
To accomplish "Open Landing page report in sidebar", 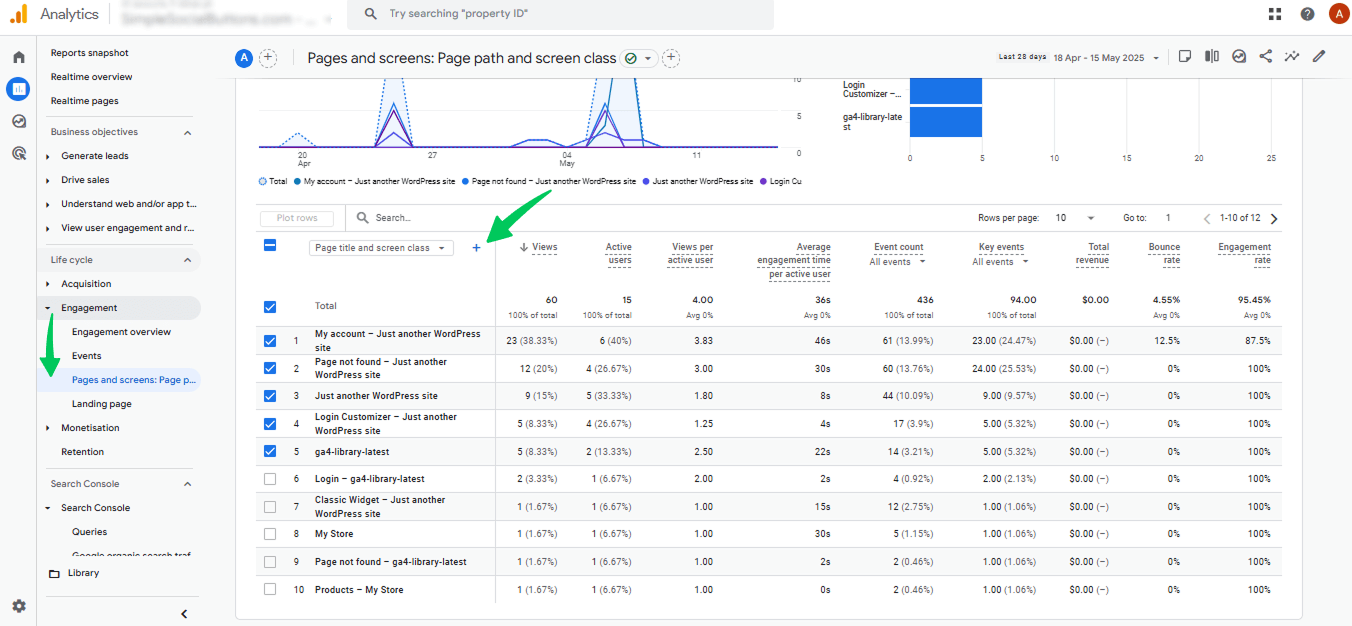I will pyautogui.click(x=102, y=404).
